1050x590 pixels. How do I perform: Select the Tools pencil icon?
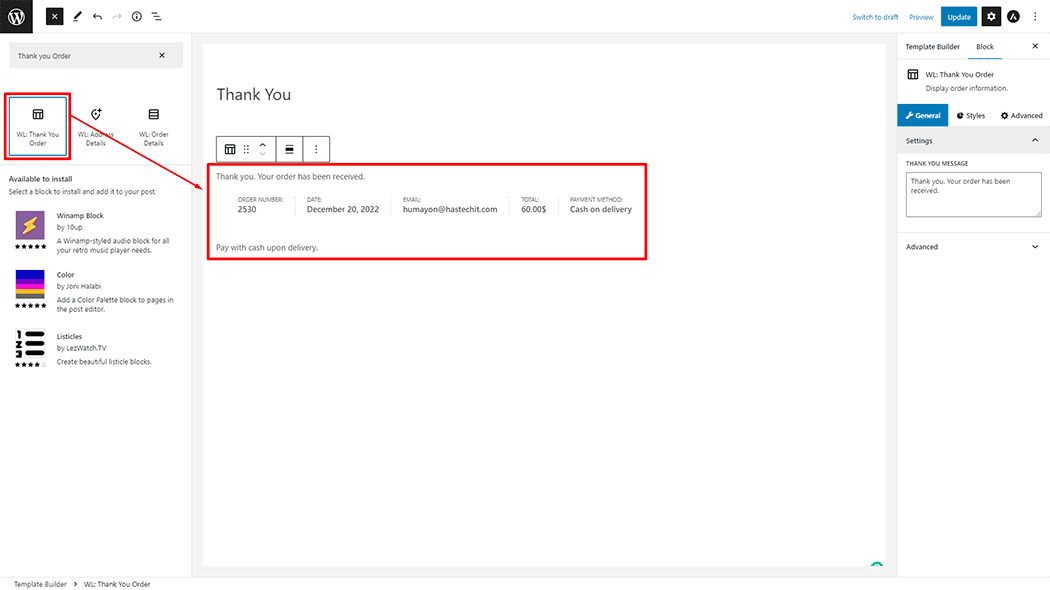(x=77, y=16)
